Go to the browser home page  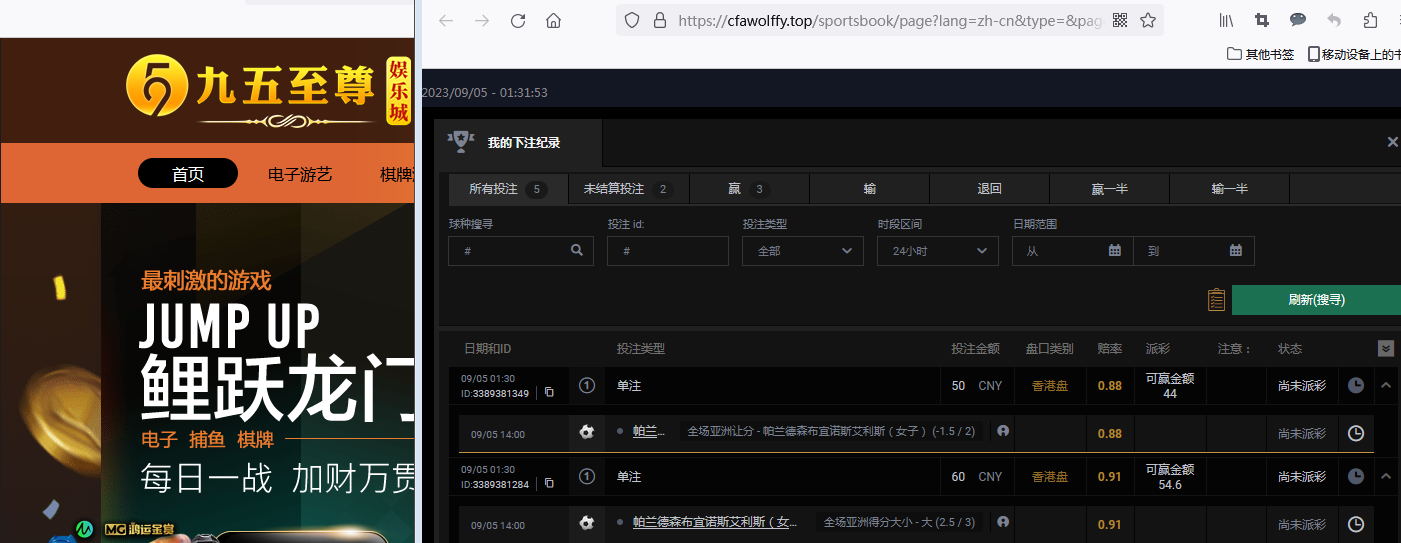pos(553,20)
